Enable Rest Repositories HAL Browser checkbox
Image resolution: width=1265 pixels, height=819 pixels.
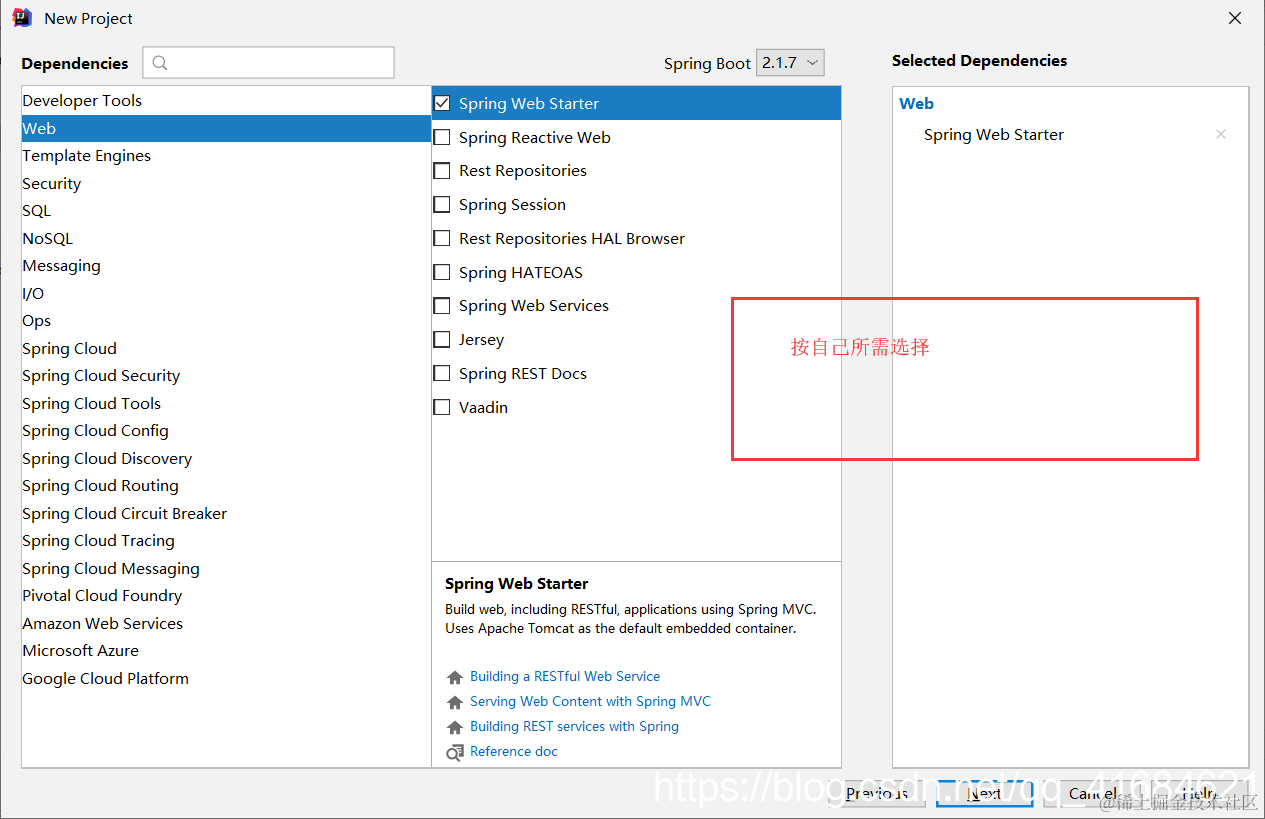[442, 238]
